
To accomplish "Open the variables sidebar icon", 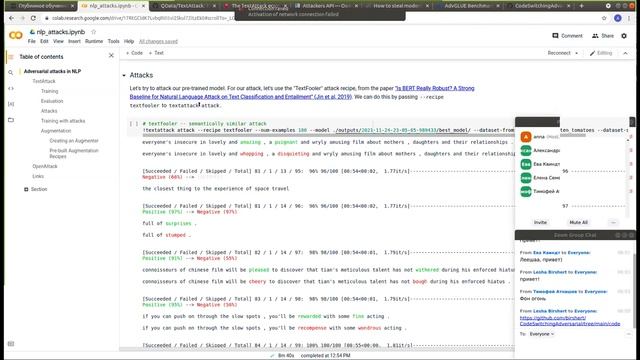I will [11, 104].
